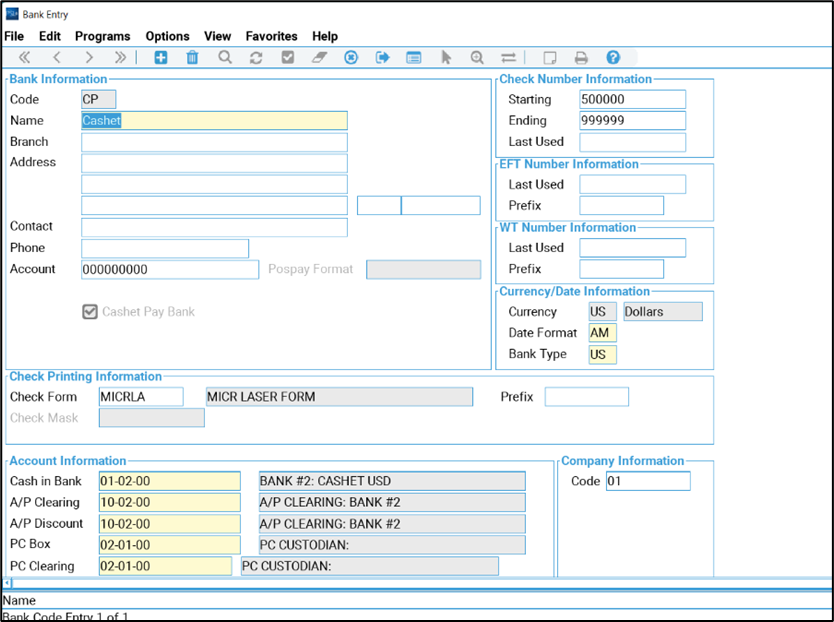The height and width of the screenshot is (622, 834).
Task: Click the swap arrows icon
Action: (x=508, y=57)
